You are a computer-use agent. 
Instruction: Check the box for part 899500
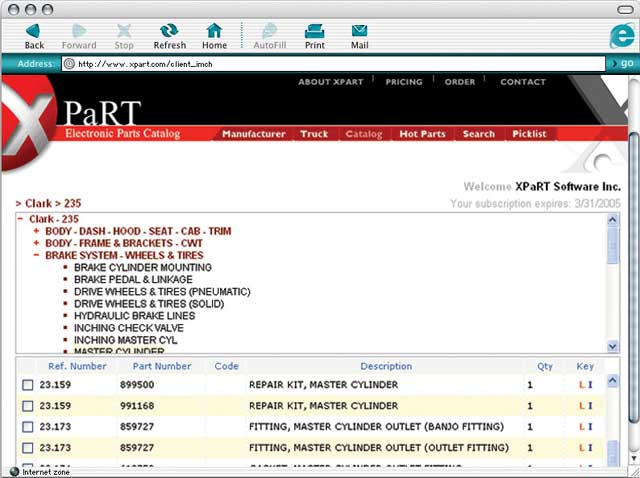(27, 385)
